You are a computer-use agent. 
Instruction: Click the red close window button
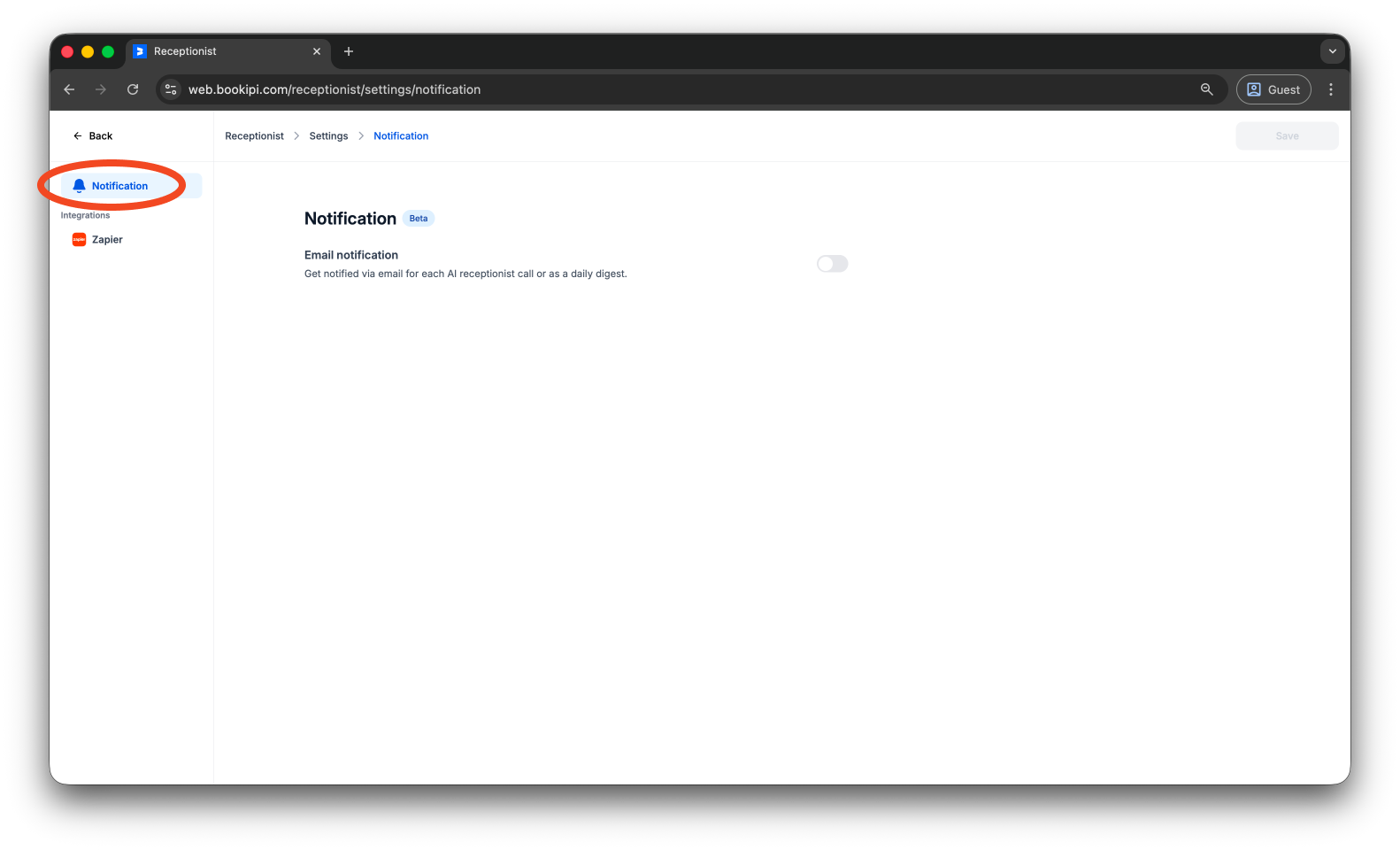pos(67,51)
